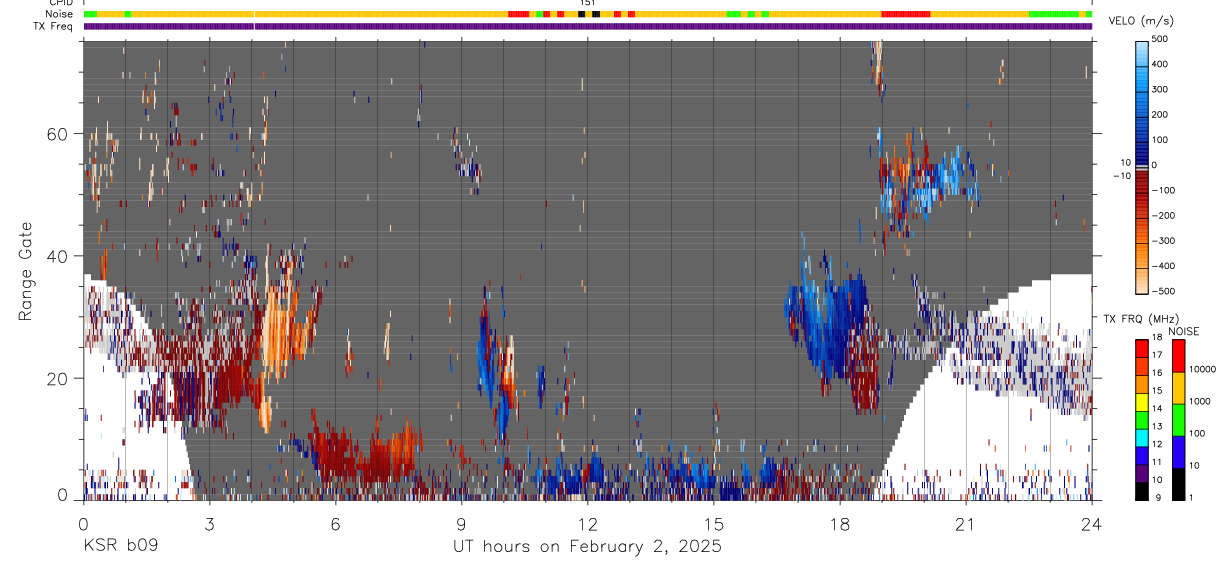
Task: Click the '300' label on VELO colorbar
Action: 1162,89
